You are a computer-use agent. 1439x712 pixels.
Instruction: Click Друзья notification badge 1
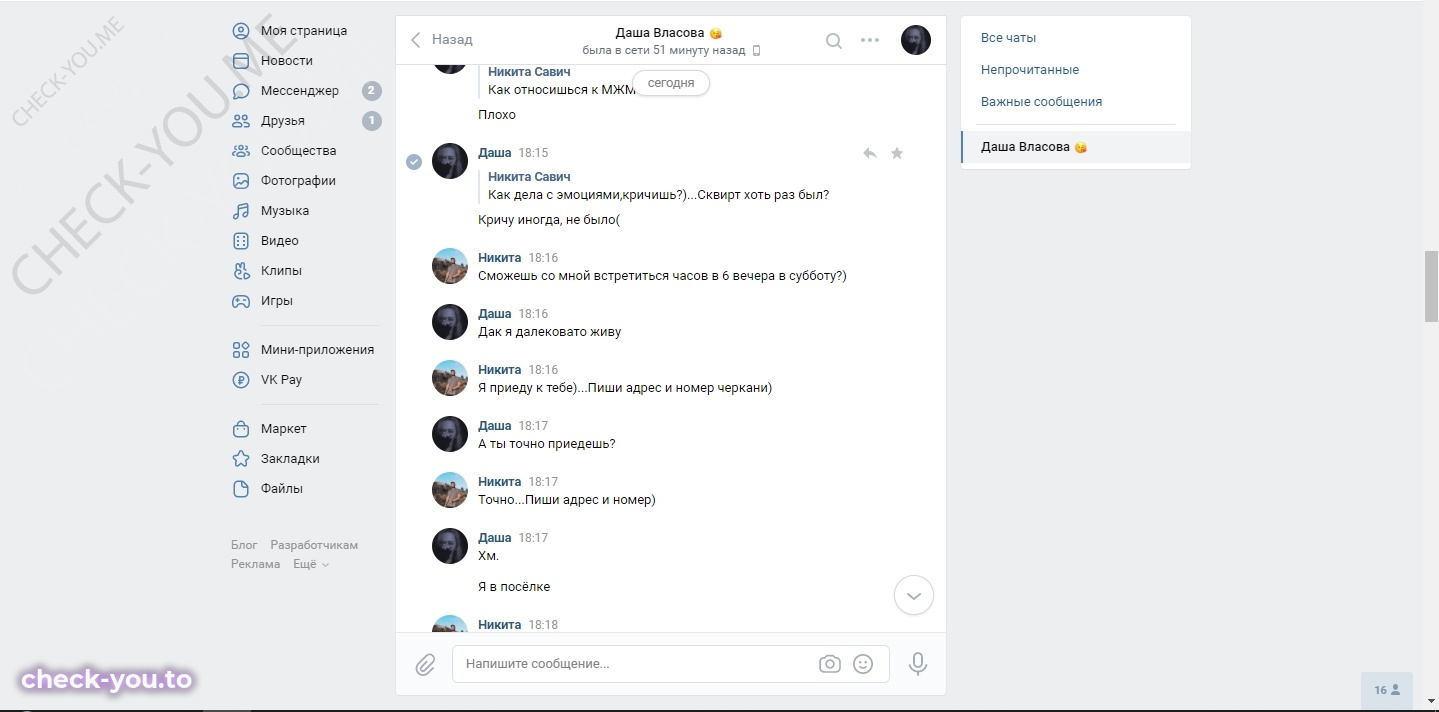coord(371,121)
